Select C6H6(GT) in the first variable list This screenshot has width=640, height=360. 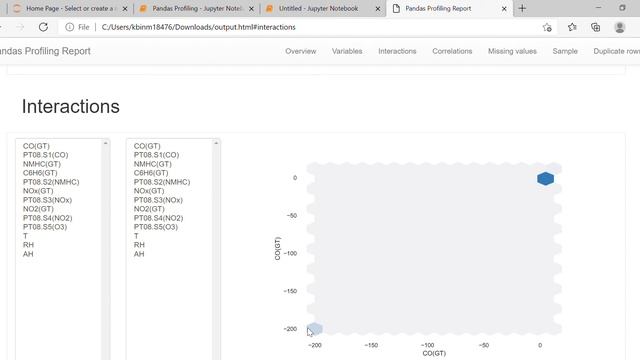(x=40, y=173)
